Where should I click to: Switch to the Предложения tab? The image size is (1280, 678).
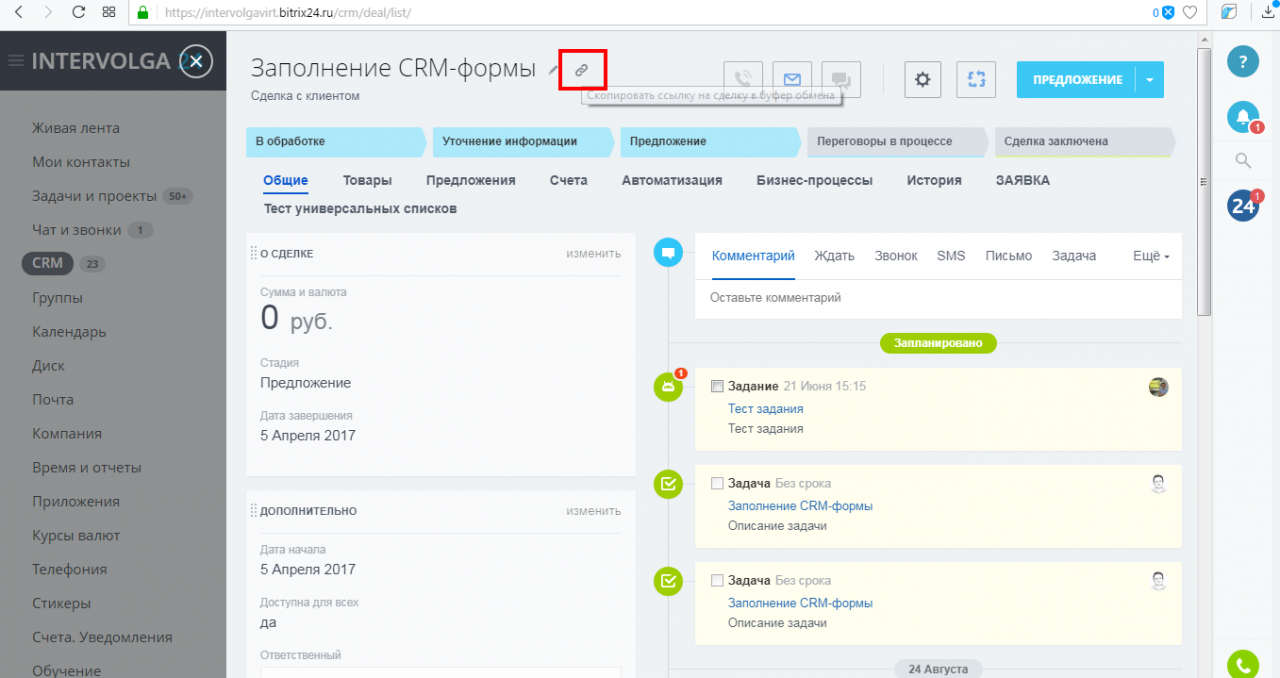point(470,181)
